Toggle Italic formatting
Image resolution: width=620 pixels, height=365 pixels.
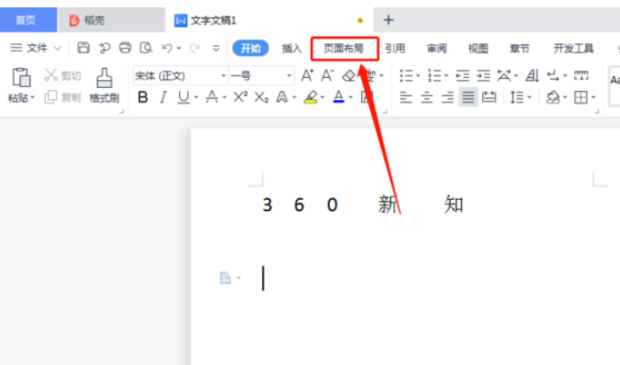point(163,97)
